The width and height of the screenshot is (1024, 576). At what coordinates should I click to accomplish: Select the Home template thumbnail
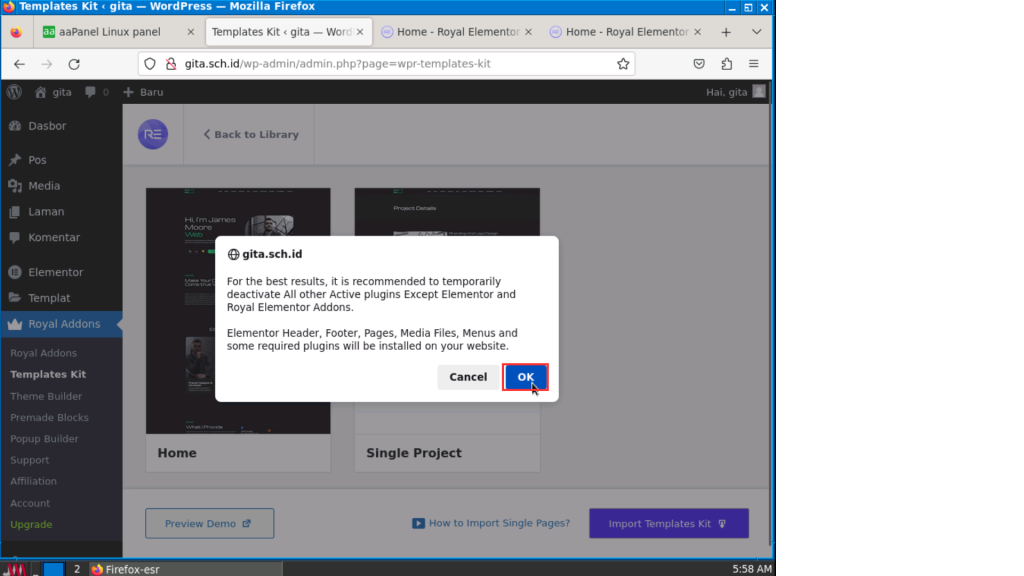[x=238, y=310]
